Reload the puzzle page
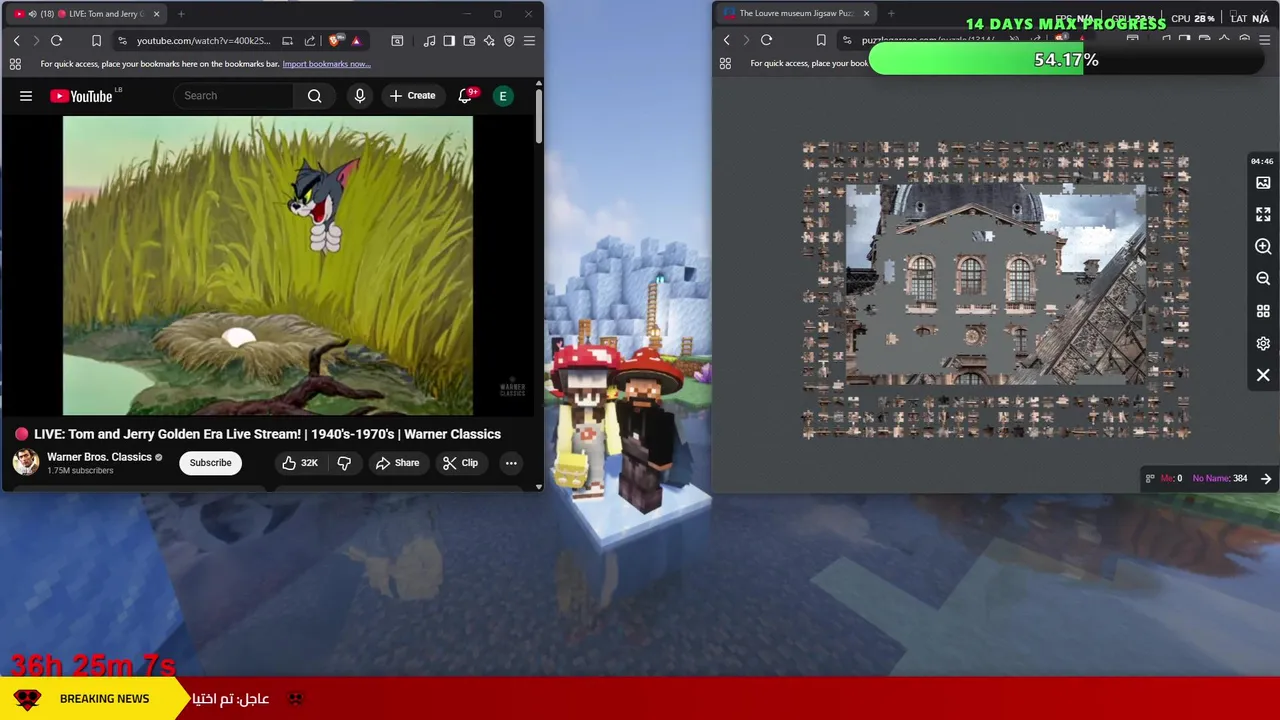This screenshot has width=1280, height=720. click(x=767, y=41)
